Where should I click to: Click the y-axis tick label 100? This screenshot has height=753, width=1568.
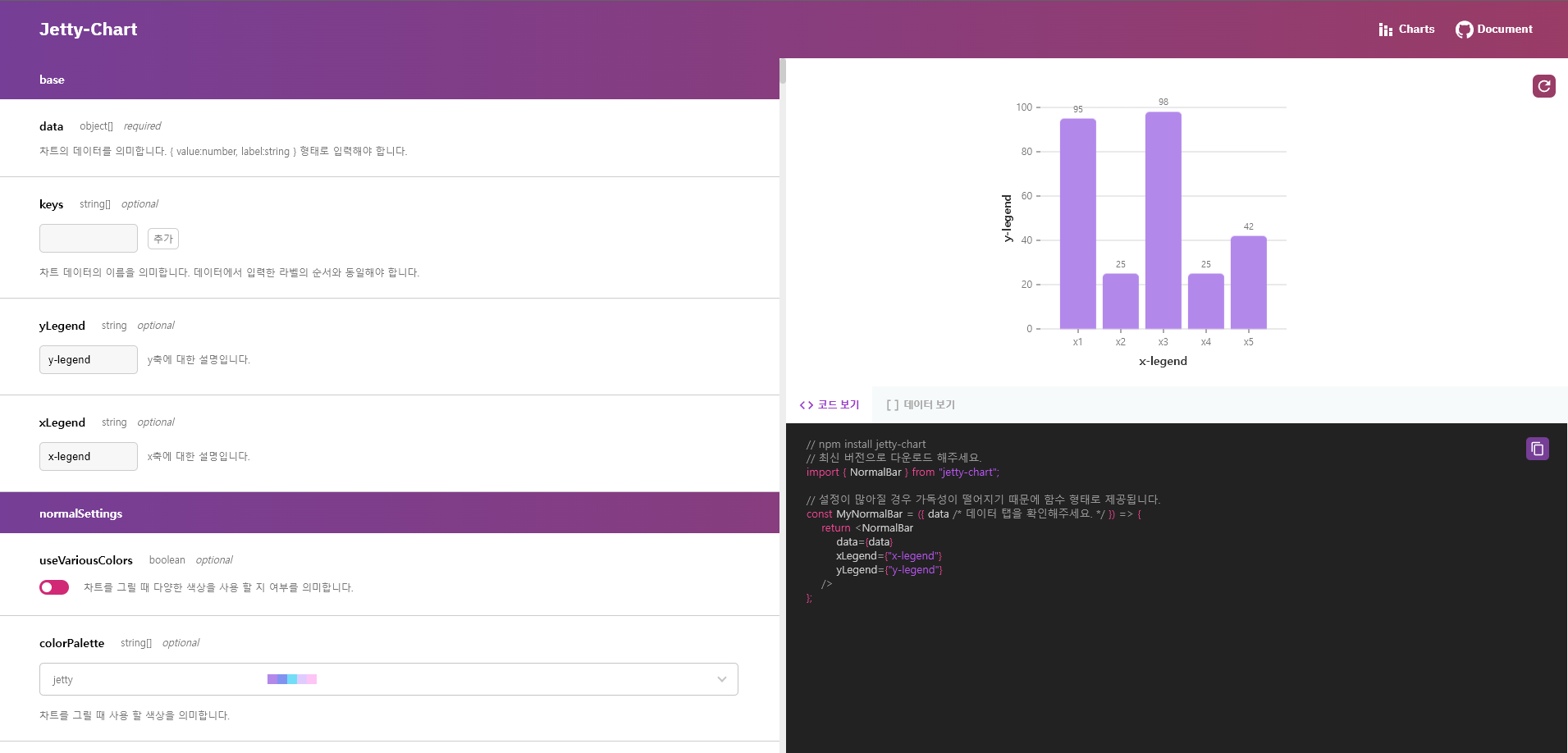pos(1024,107)
